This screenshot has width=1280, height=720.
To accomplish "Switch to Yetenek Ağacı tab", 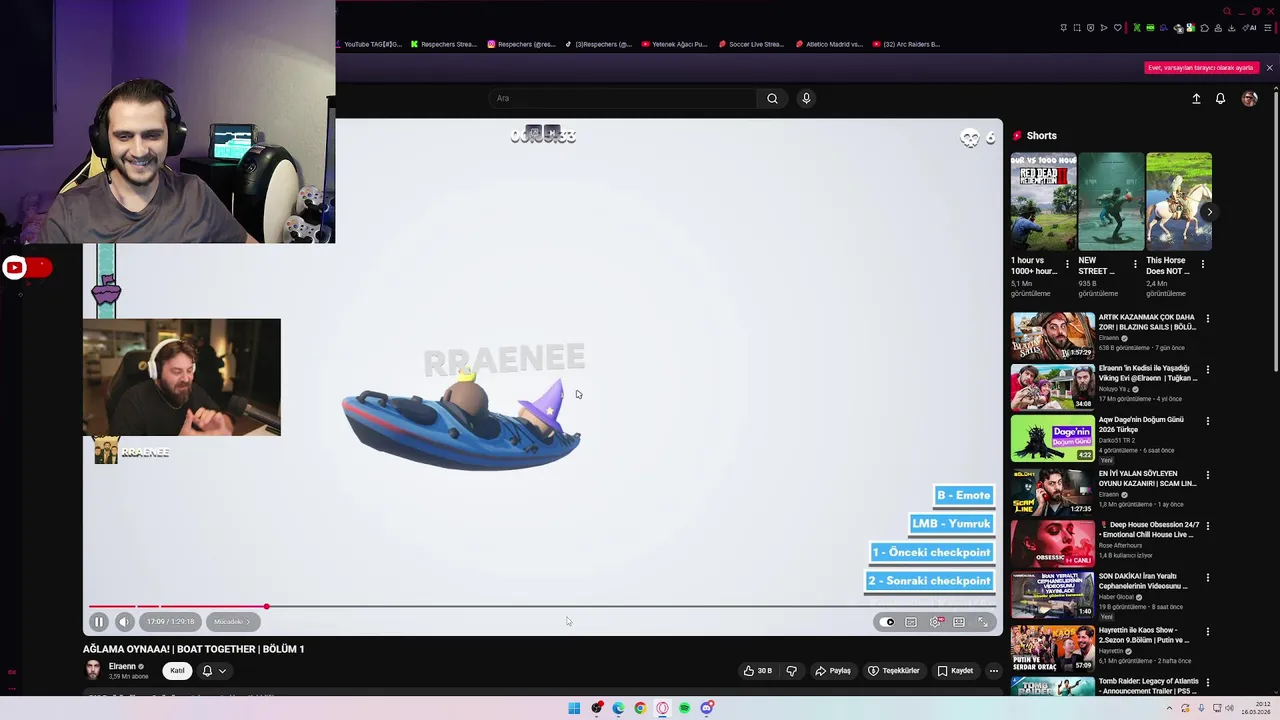I will click(x=675, y=44).
